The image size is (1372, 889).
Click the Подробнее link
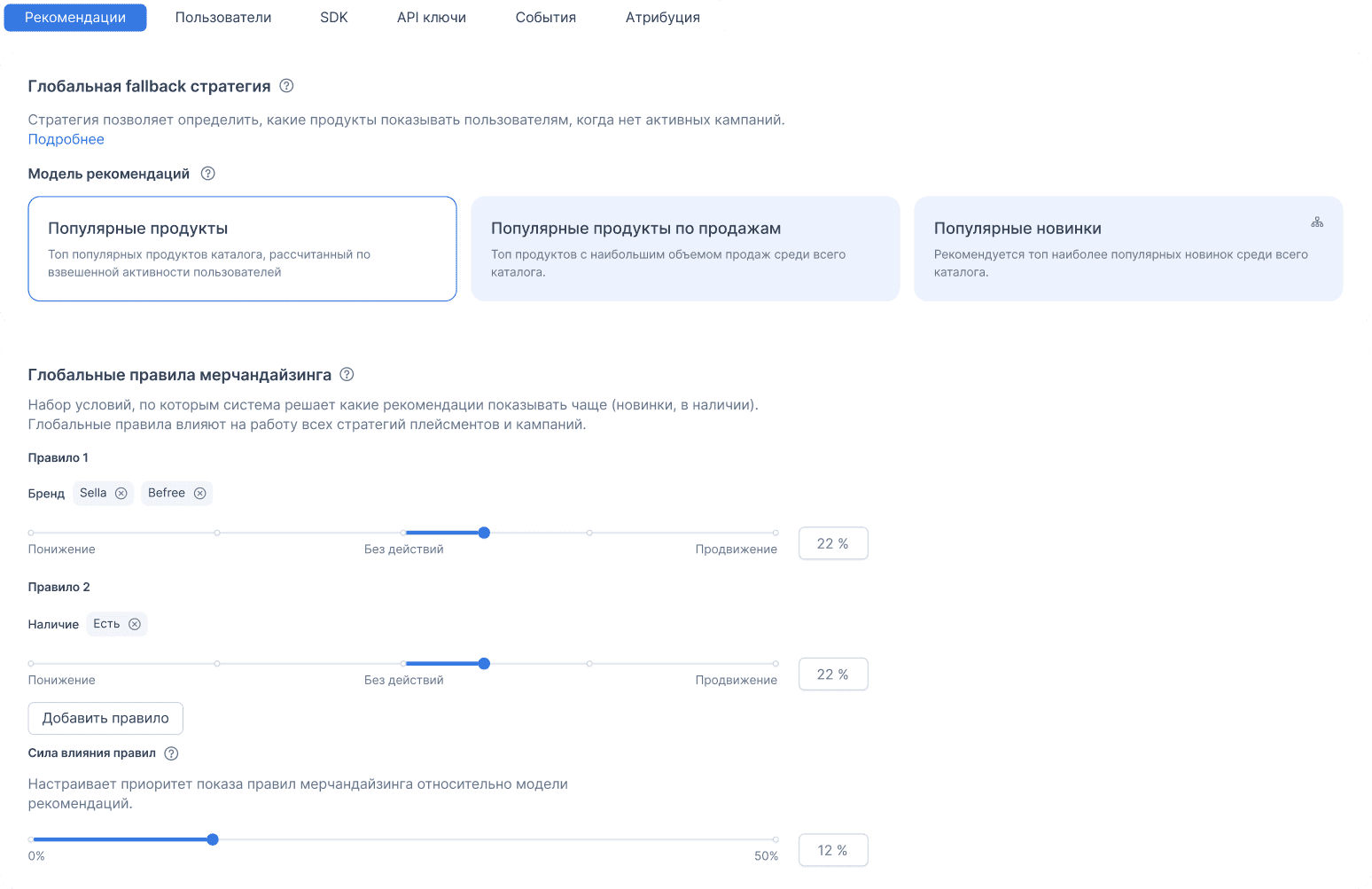pyautogui.click(x=66, y=138)
